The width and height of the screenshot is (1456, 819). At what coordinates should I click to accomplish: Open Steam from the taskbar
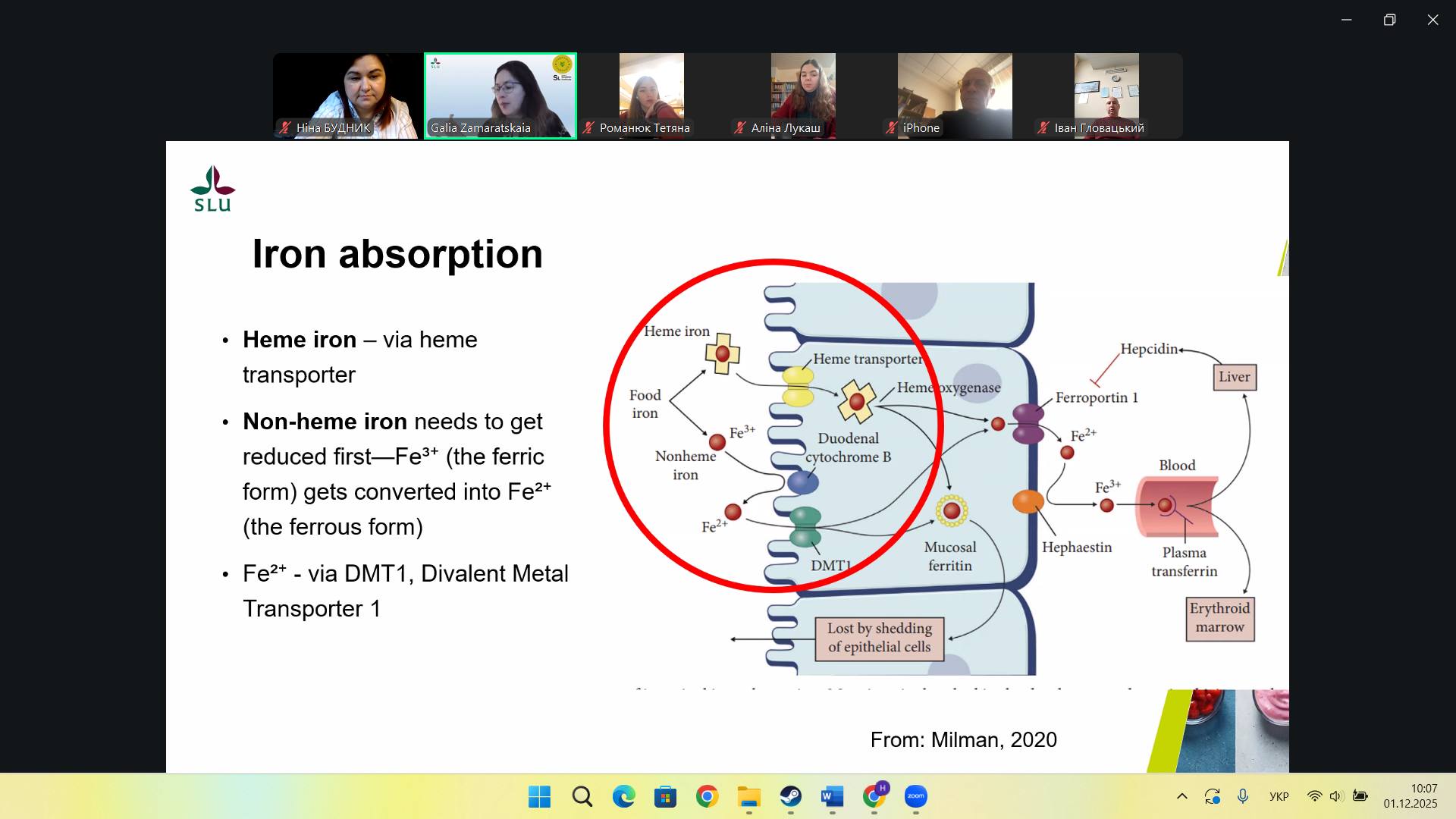[x=790, y=796]
